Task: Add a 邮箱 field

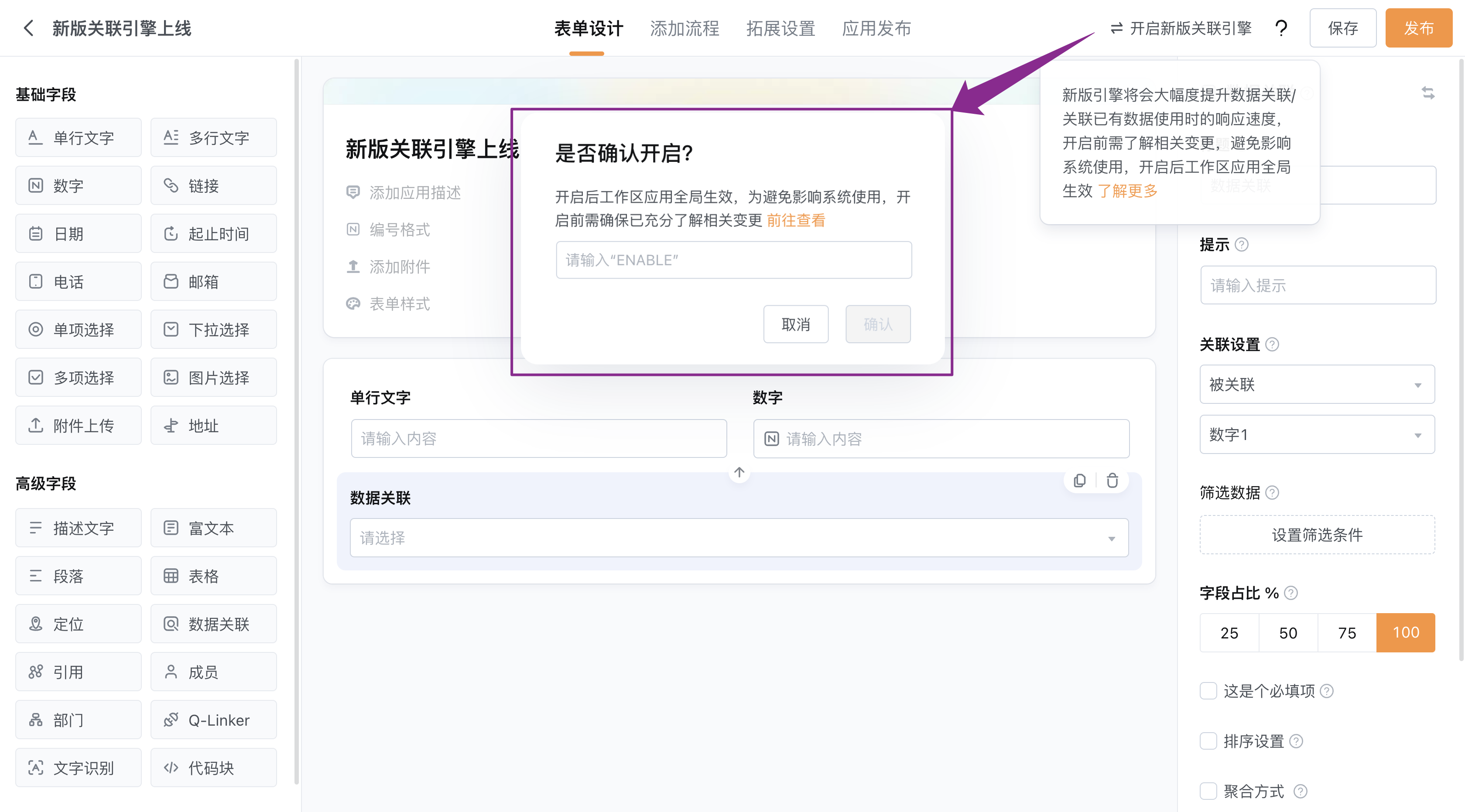Action: [x=213, y=281]
